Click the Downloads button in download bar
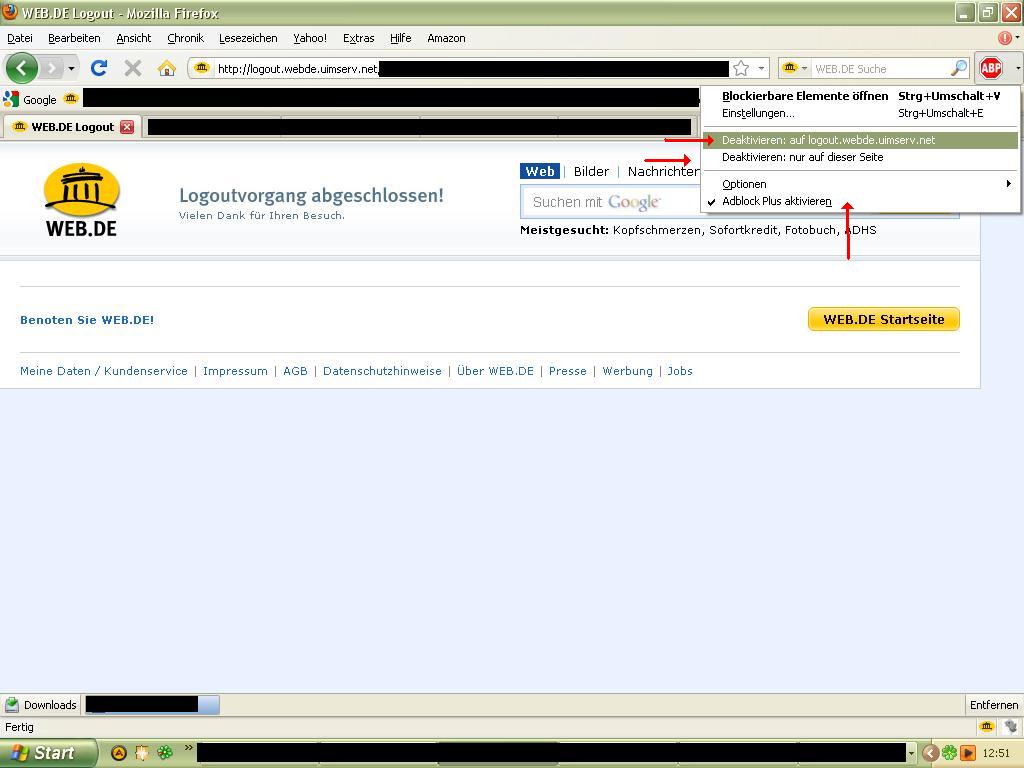The width and height of the screenshot is (1024, 768). [x=40, y=705]
